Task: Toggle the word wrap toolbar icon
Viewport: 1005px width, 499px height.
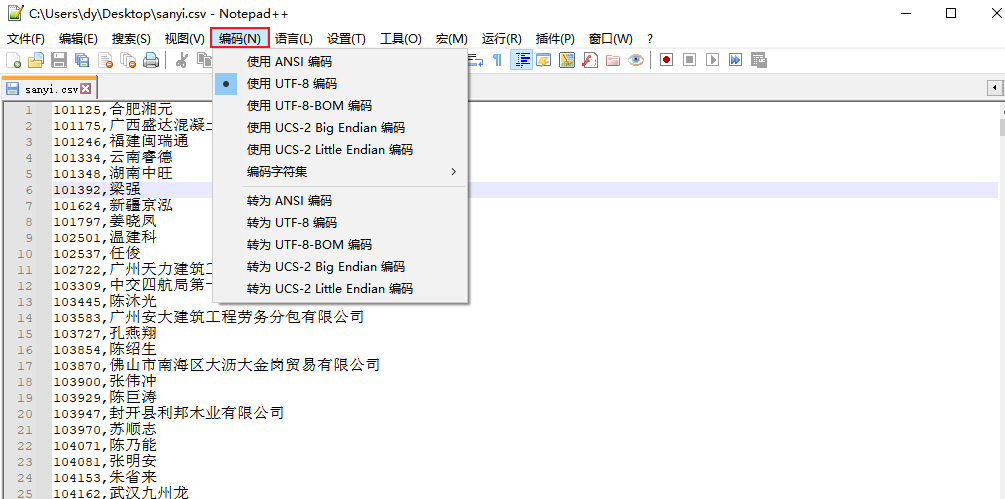Action: click(475, 60)
